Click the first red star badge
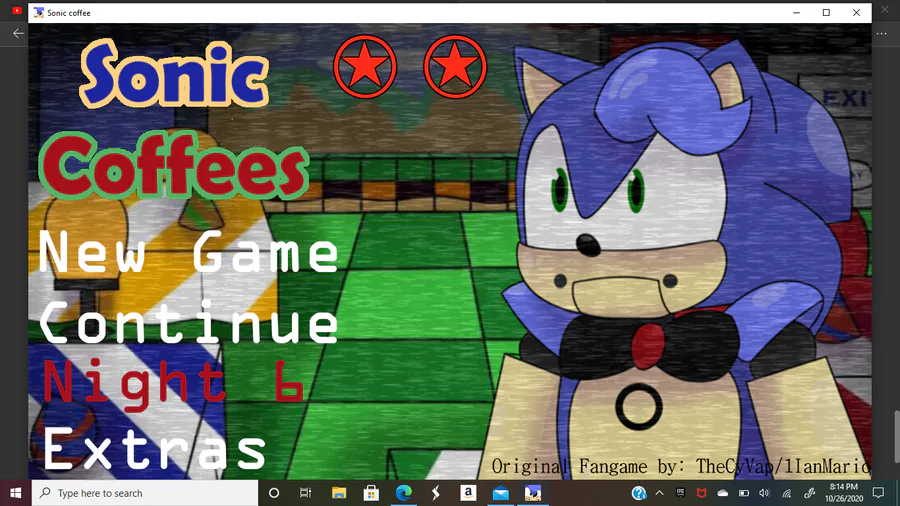The height and width of the screenshot is (506, 900). point(365,67)
